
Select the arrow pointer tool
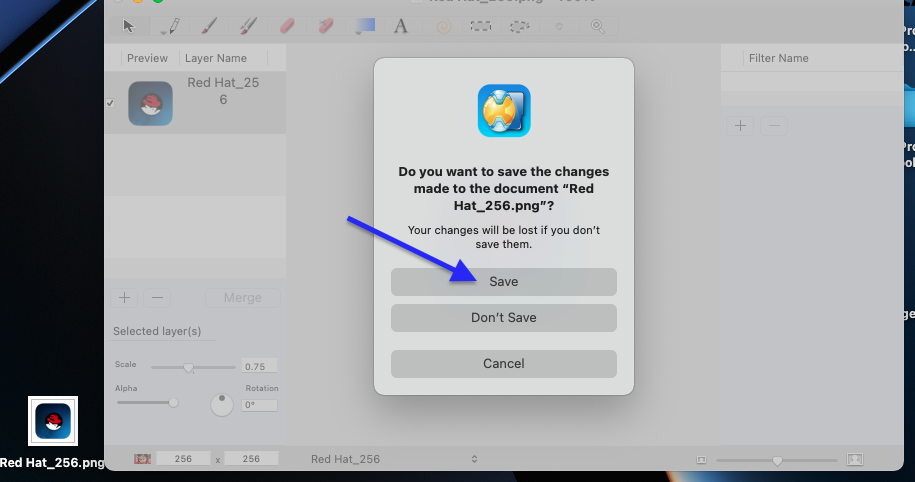pyautogui.click(x=129, y=26)
